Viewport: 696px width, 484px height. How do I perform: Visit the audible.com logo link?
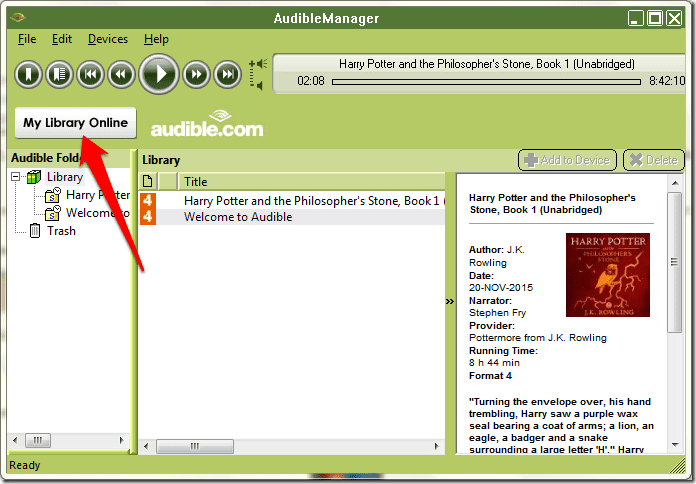pyautogui.click(x=207, y=124)
